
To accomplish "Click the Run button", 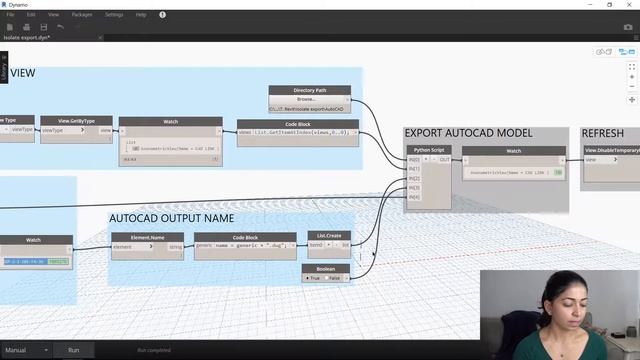I will tap(74, 350).
